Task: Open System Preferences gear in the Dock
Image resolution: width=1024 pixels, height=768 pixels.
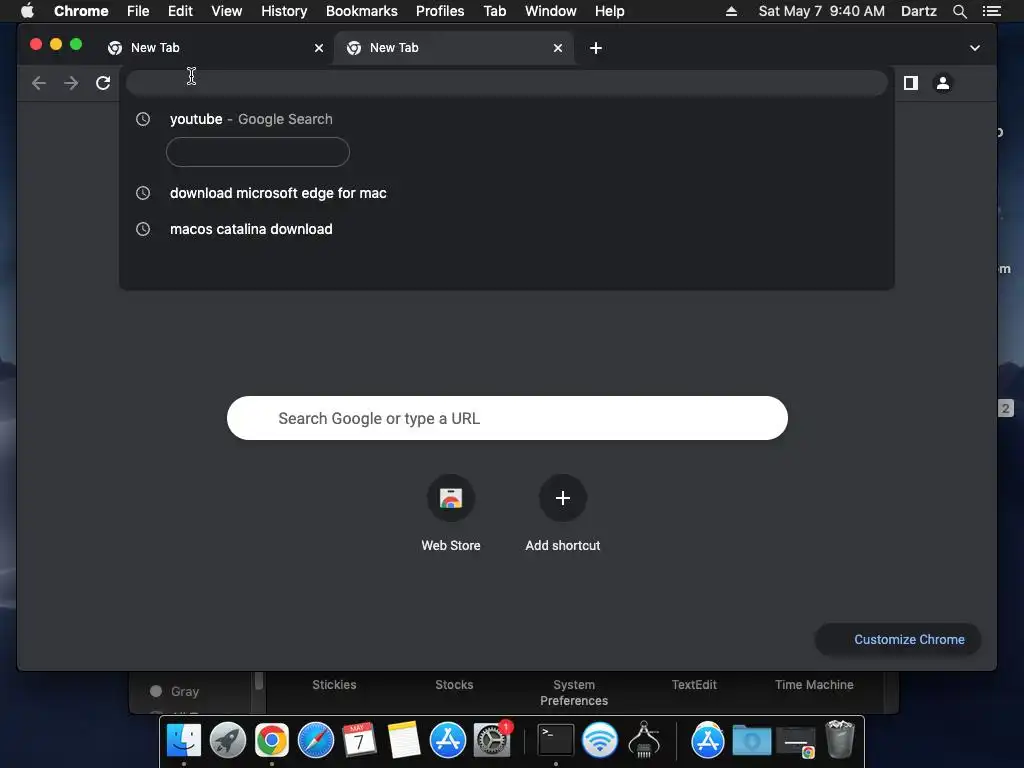Action: [x=492, y=740]
